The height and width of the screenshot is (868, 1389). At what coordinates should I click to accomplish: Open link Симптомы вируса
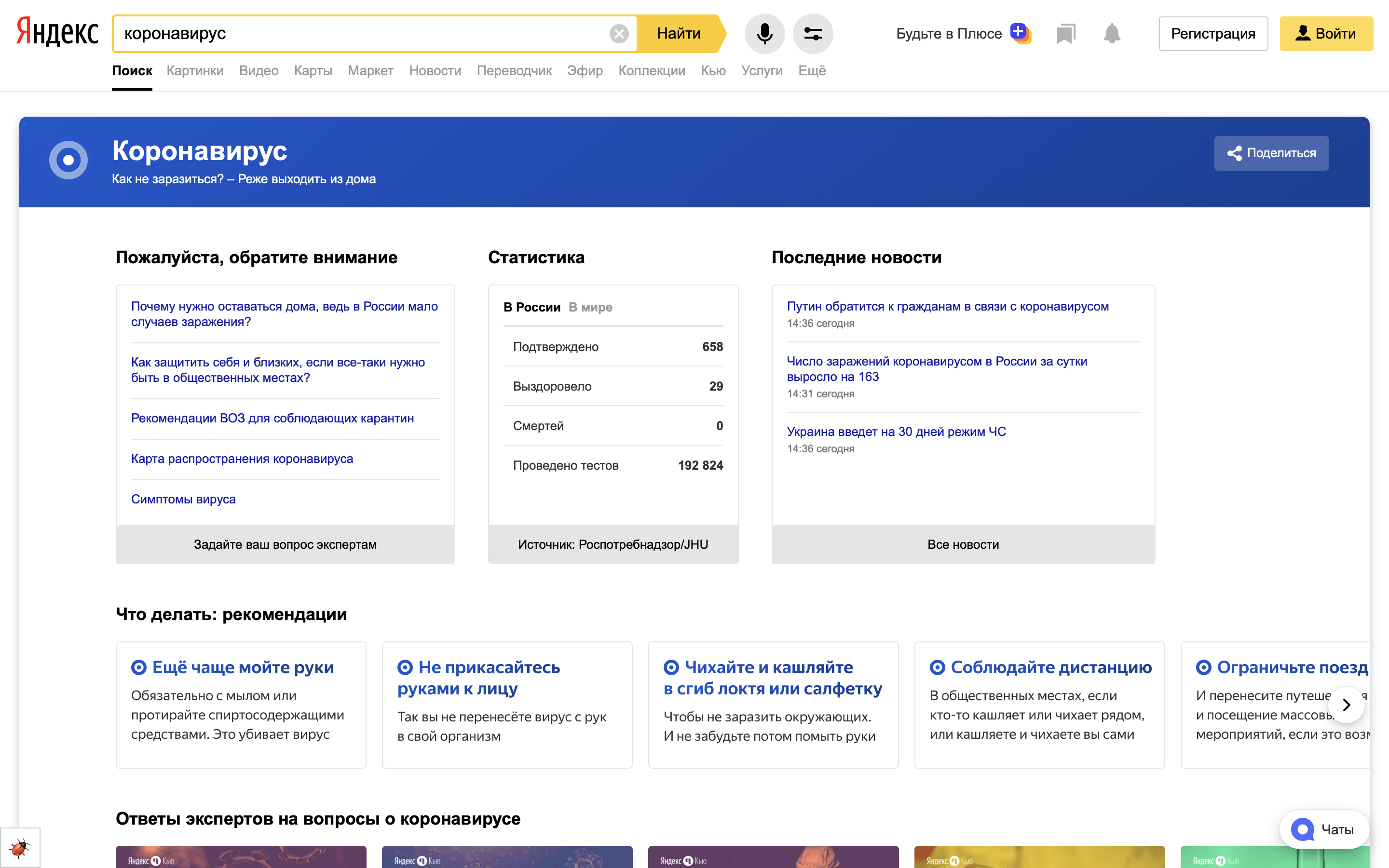[183, 499]
